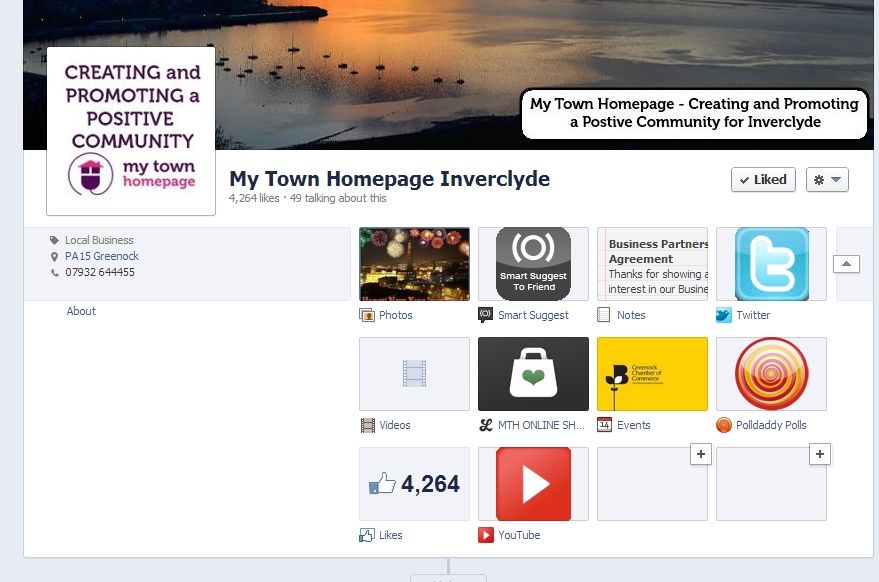Click the category tag icon
The height and width of the screenshot is (582, 879).
point(54,241)
